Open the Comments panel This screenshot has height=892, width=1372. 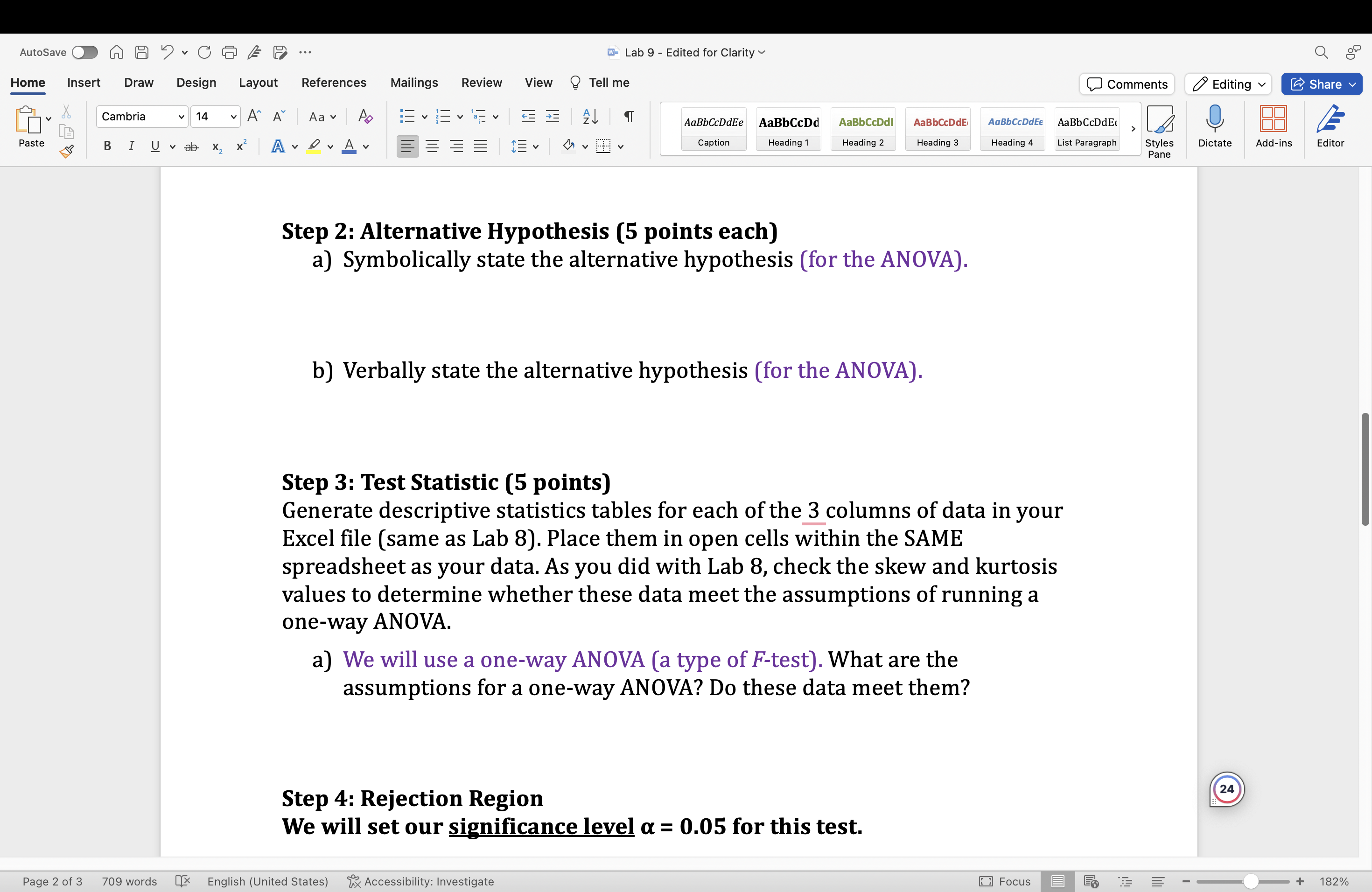coord(1126,84)
